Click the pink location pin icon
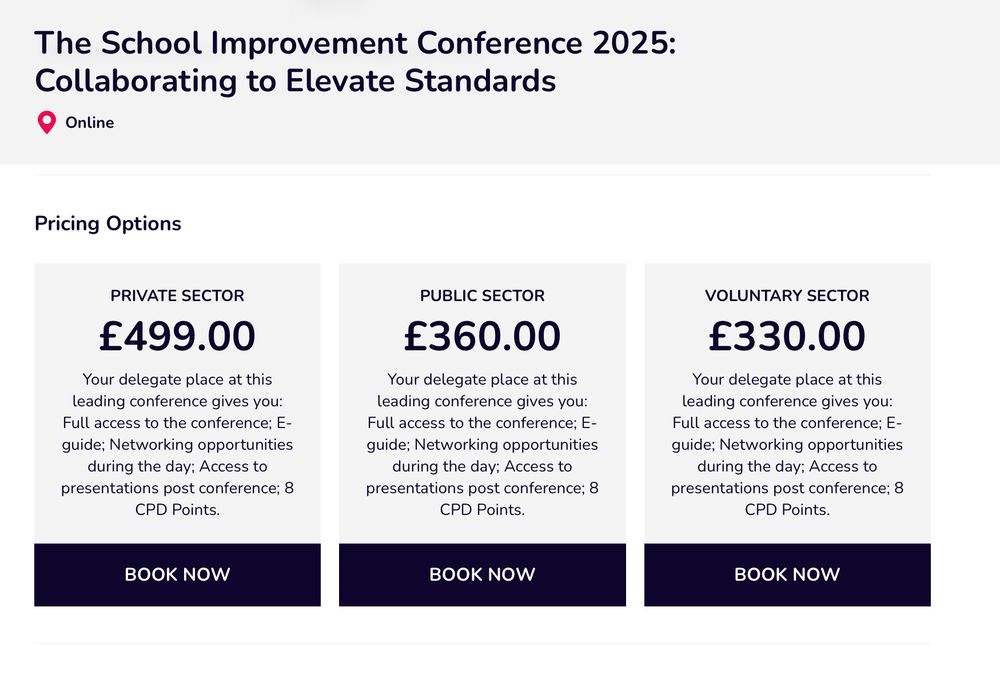Viewport: 1000px width, 684px height. point(46,123)
